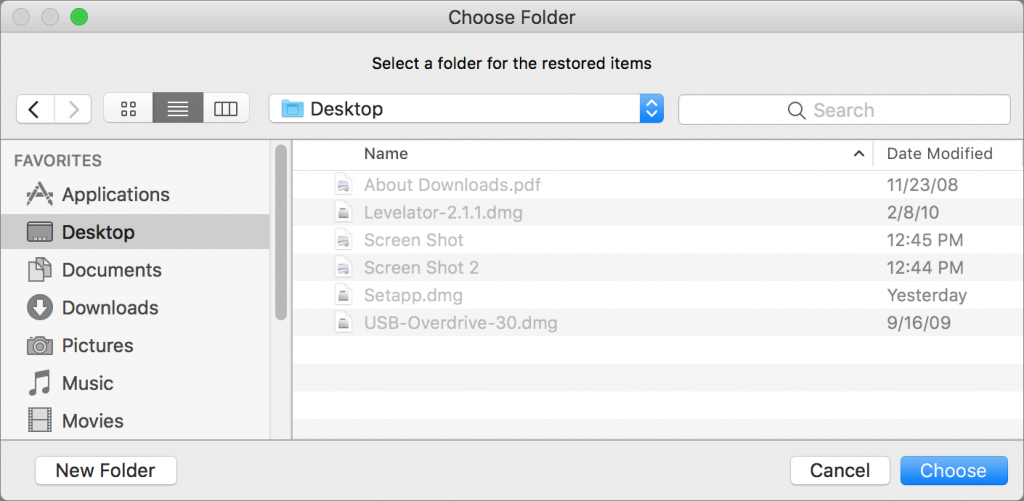This screenshot has width=1024, height=501.
Task: Click the green zoom window button
Action: [79, 17]
